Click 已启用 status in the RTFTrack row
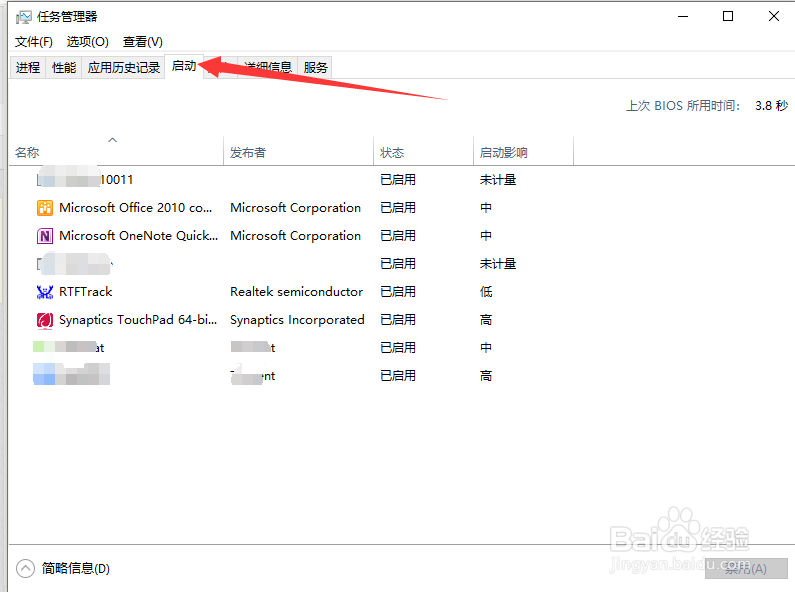 (398, 292)
